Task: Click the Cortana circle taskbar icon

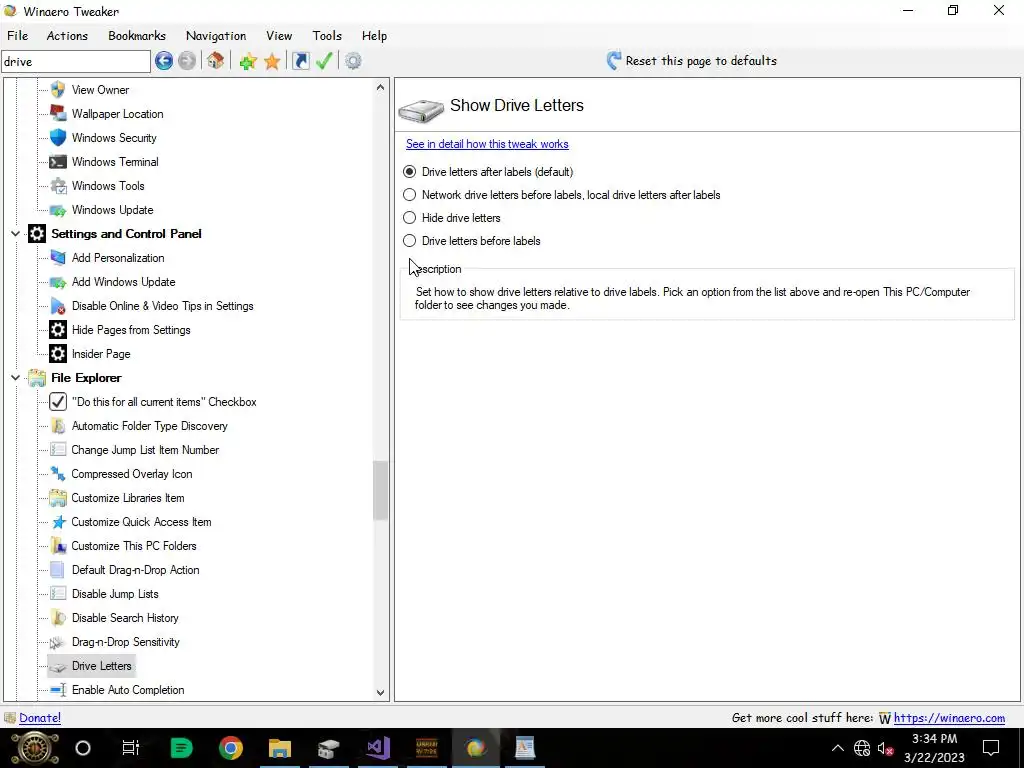Action: tap(83, 748)
